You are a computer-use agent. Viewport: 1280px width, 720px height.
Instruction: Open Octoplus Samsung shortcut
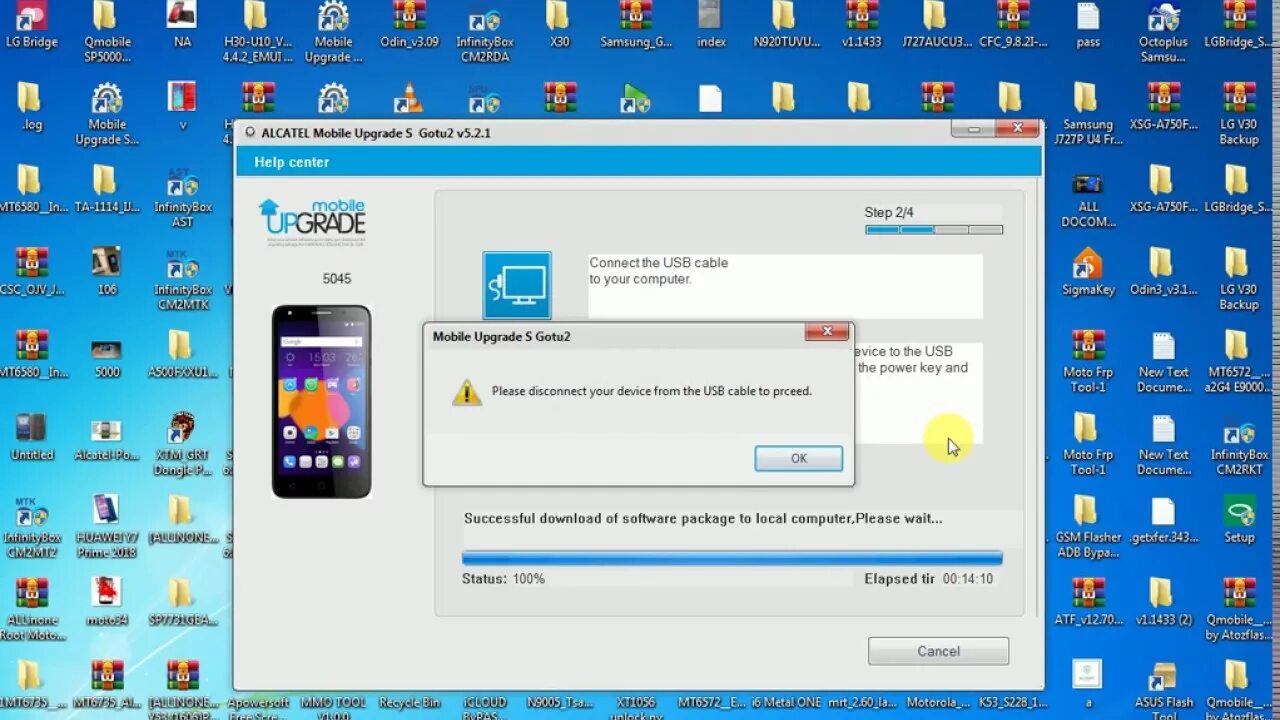[x=1163, y=32]
